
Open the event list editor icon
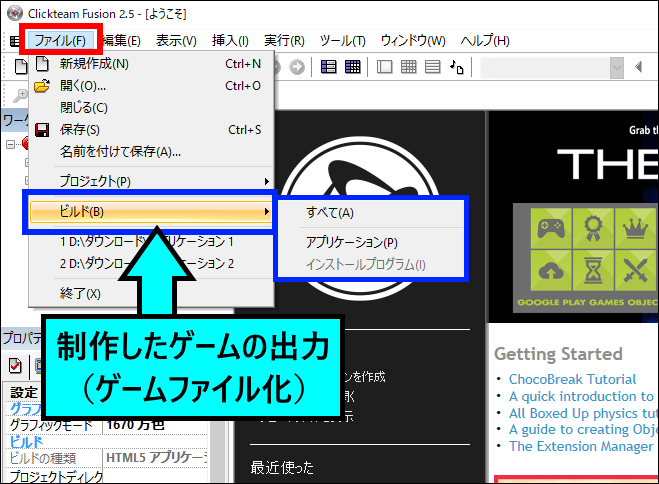point(432,67)
